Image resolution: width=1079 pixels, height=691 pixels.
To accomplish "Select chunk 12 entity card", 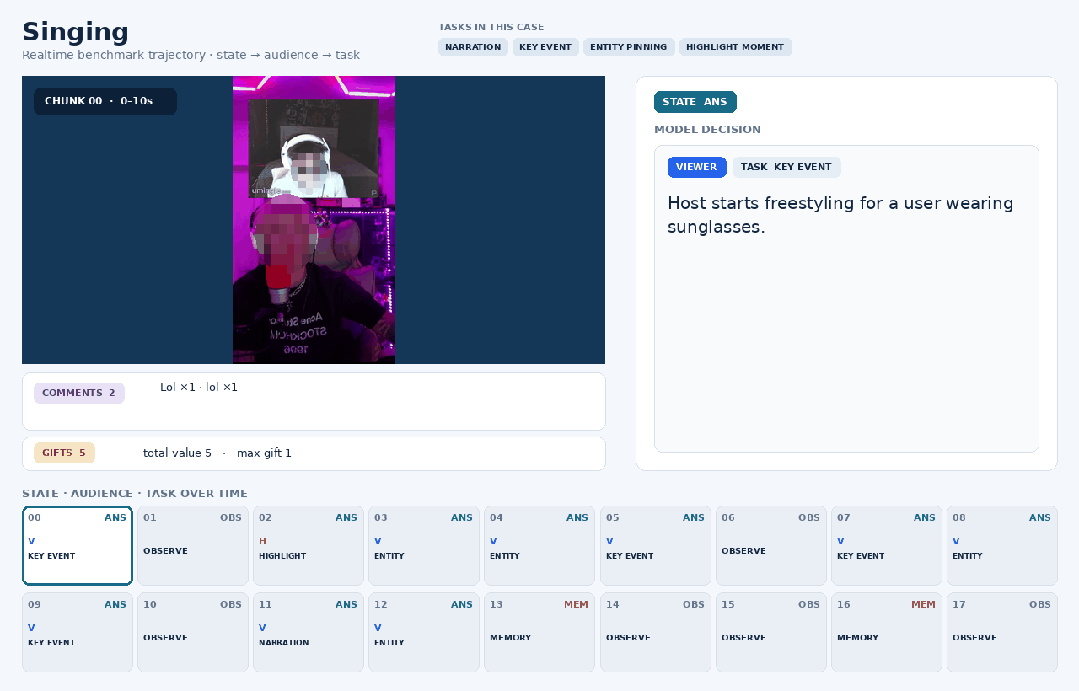I will pos(424,632).
